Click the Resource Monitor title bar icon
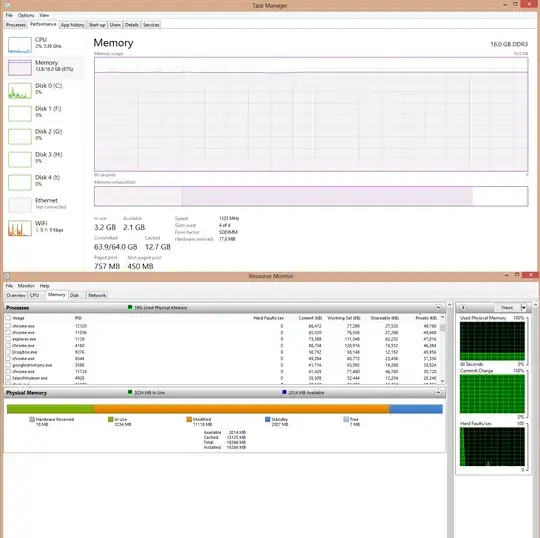This screenshot has height=538, width=540. click(7, 276)
